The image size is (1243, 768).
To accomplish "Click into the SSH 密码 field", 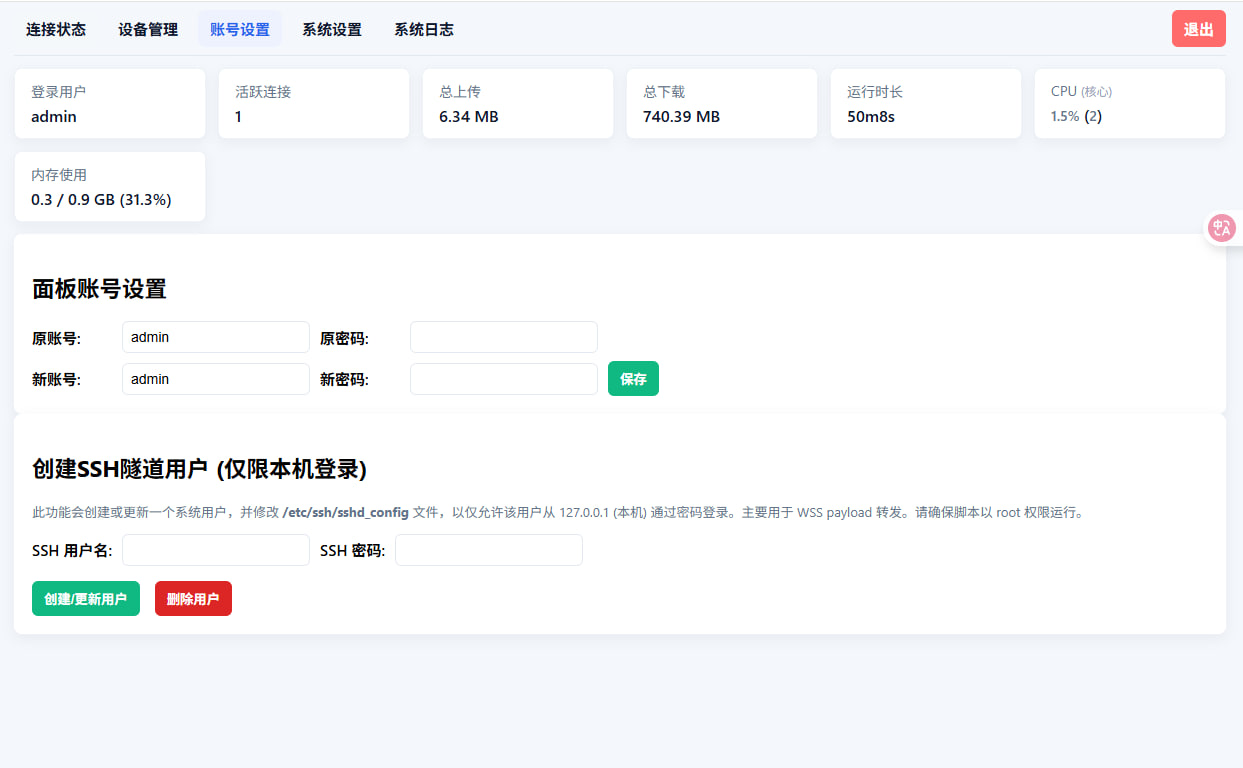I will pyautogui.click(x=488, y=550).
